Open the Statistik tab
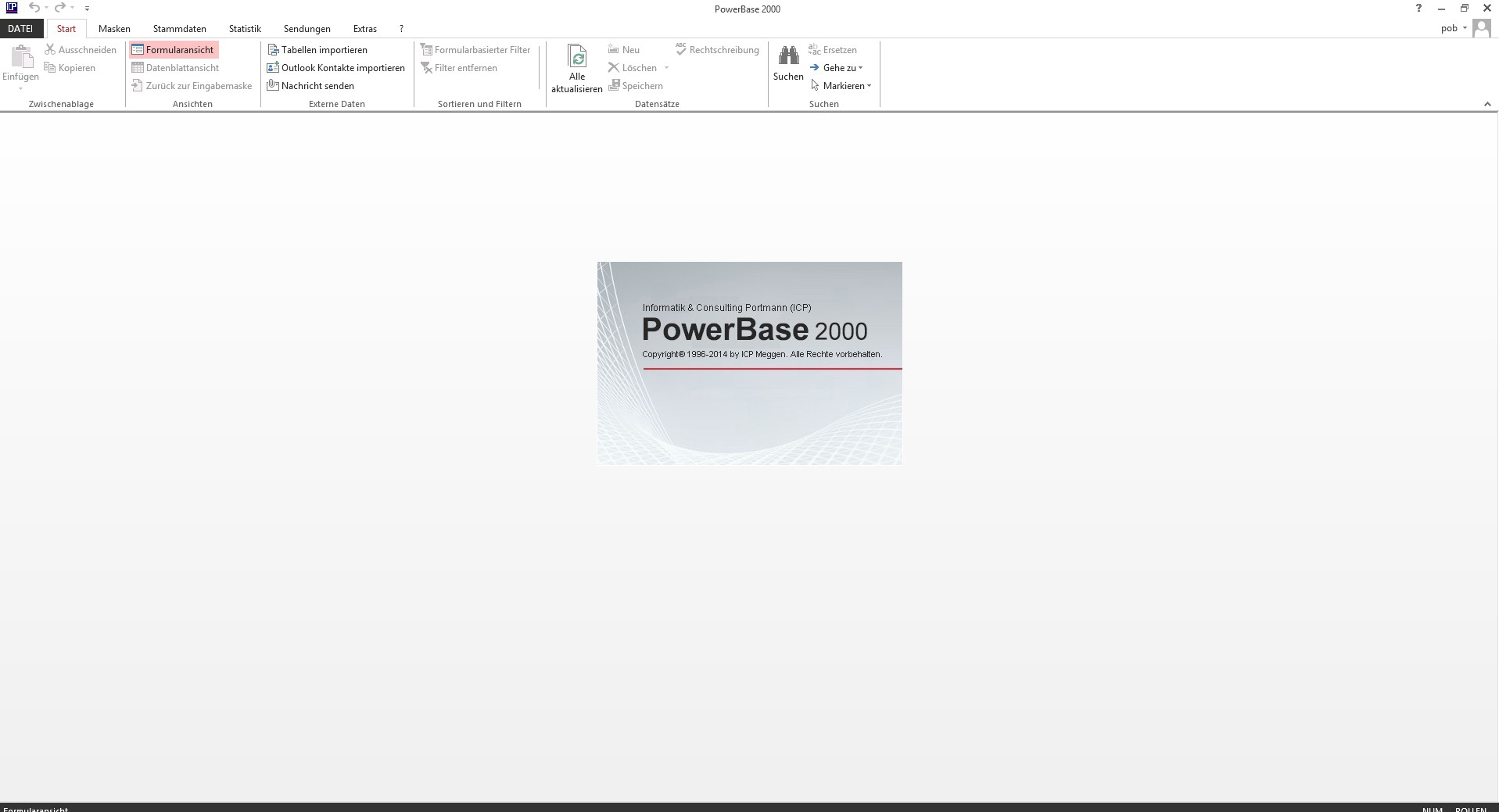Screen dimensions: 1499x812 pyautogui.click(x=245, y=29)
